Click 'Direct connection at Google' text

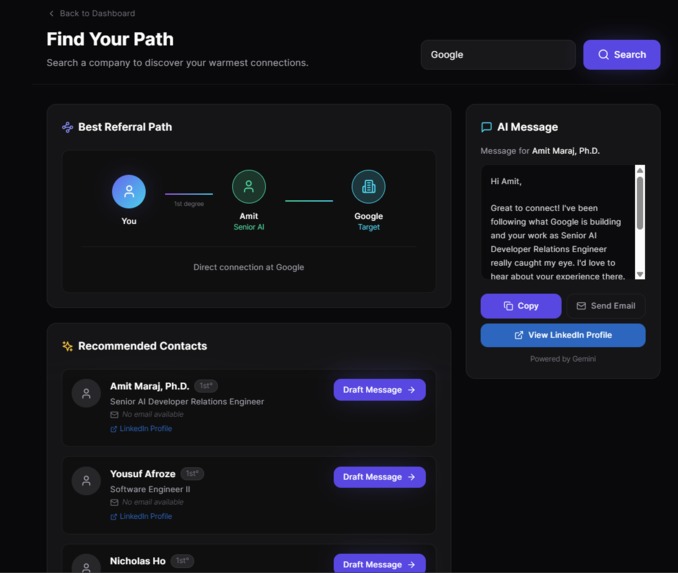click(x=249, y=267)
